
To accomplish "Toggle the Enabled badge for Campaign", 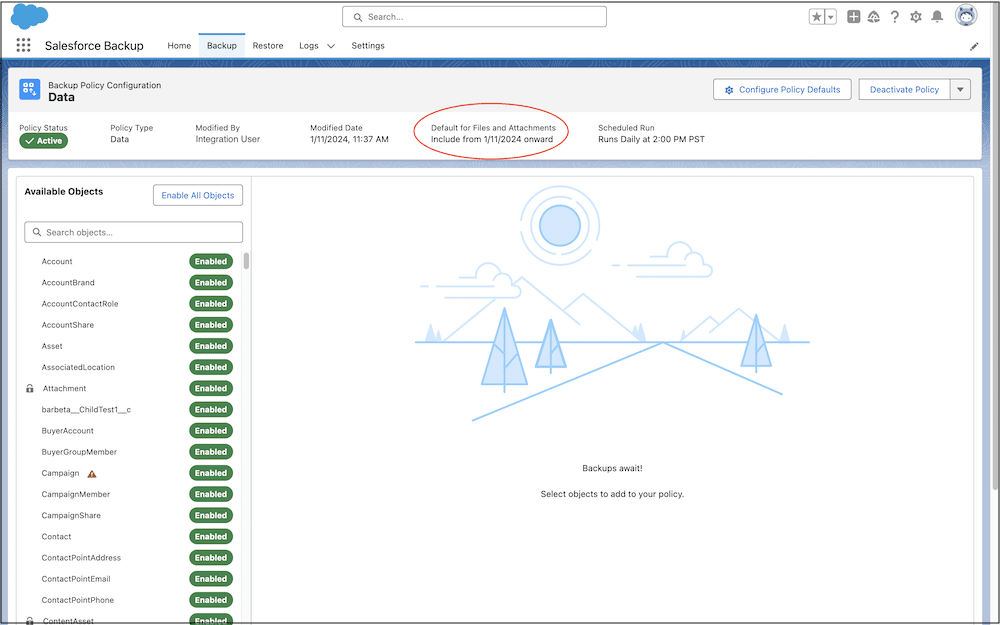I will click(x=211, y=473).
